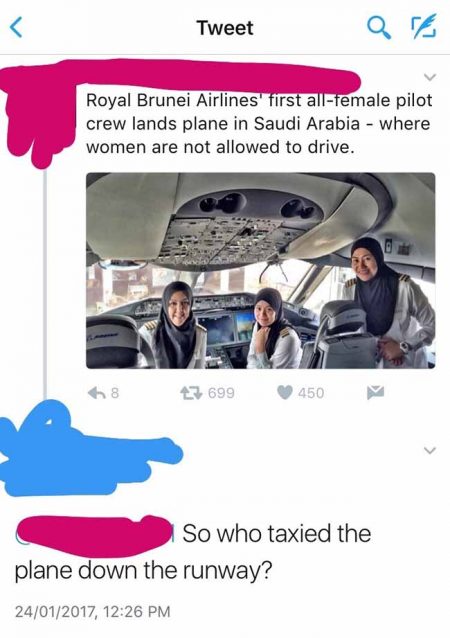The width and height of the screenshot is (450, 638).
Task: Open the chevron menu on the reply tweet
Action: pyautogui.click(x=430, y=450)
